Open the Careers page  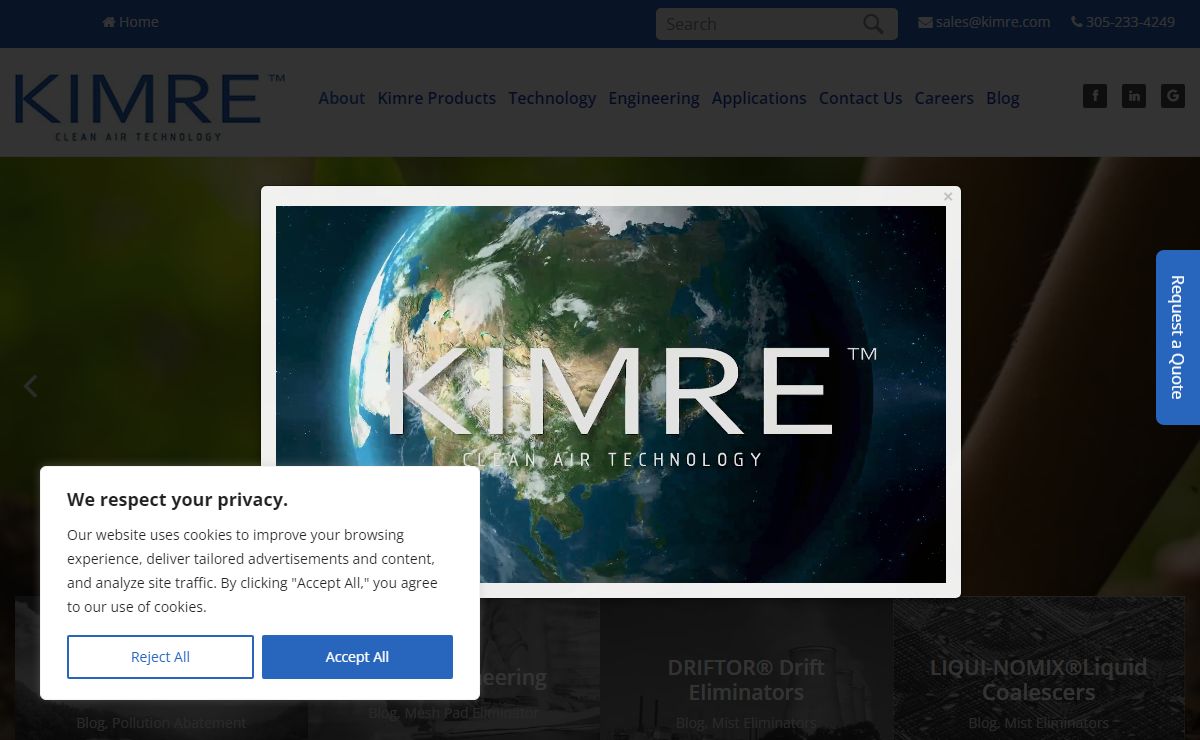[944, 98]
